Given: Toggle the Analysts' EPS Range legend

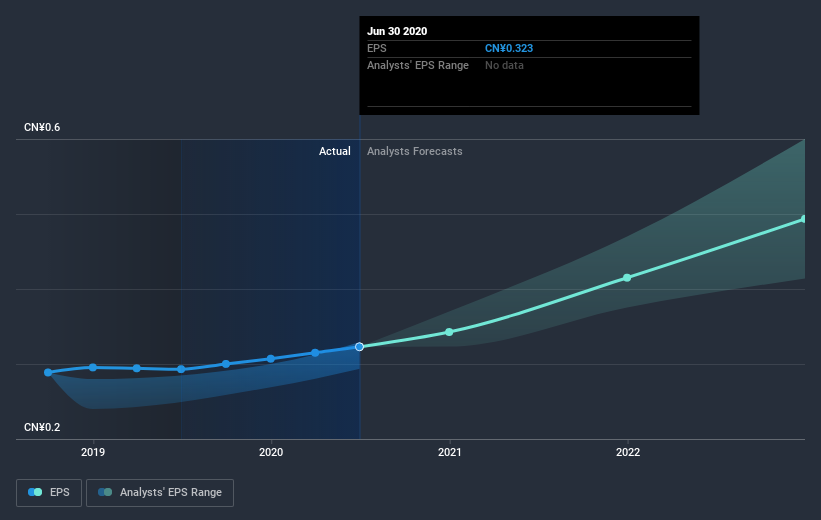Looking at the screenshot, I should (x=160, y=492).
